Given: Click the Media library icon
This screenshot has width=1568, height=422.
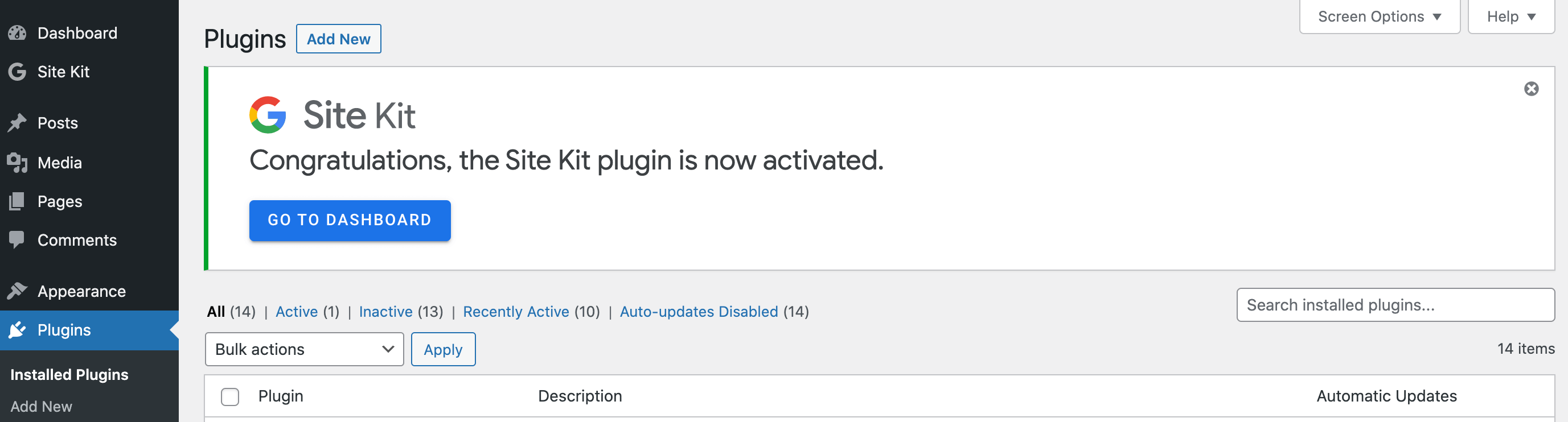Looking at the screenshot, I should [x=17, y=162].
